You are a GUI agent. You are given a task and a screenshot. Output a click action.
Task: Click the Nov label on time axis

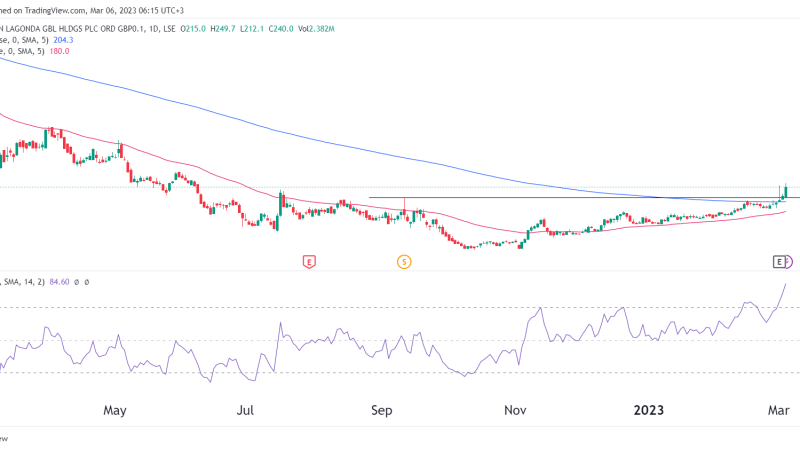click(x=515, y=410)
